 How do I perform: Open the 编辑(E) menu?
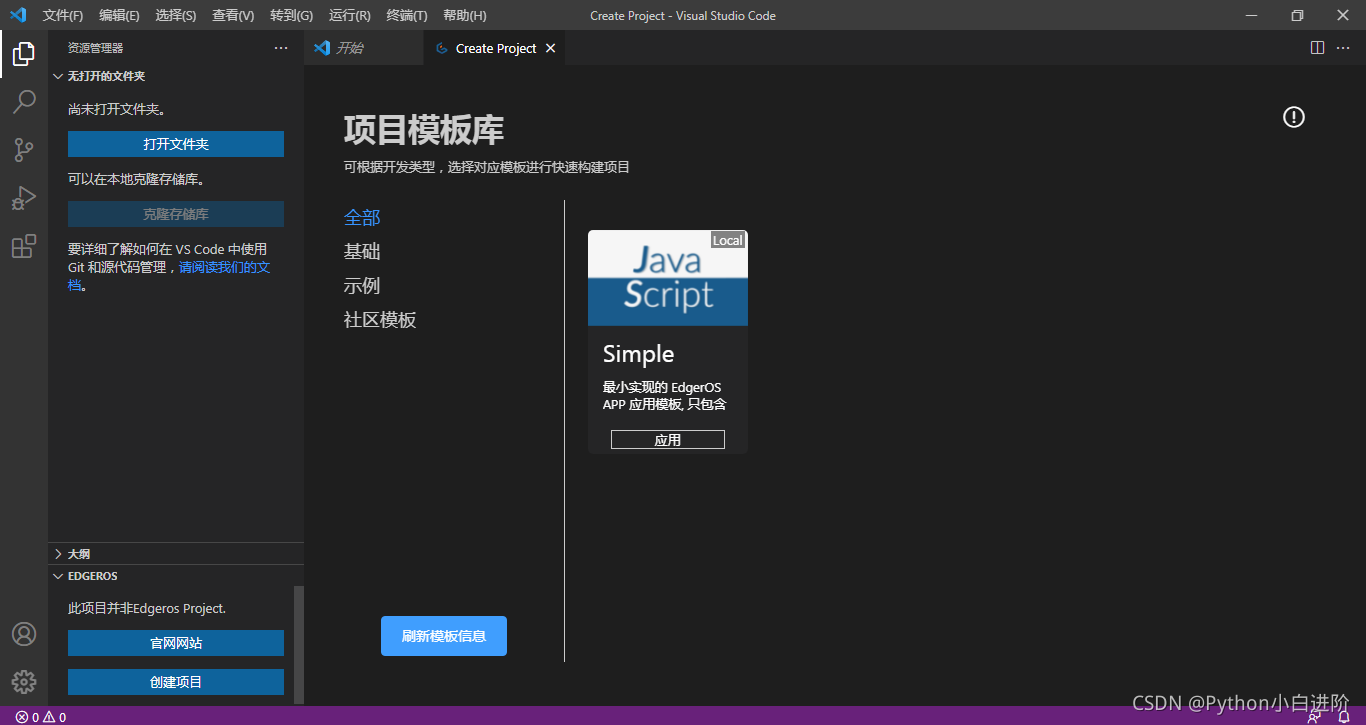point(119,15)
